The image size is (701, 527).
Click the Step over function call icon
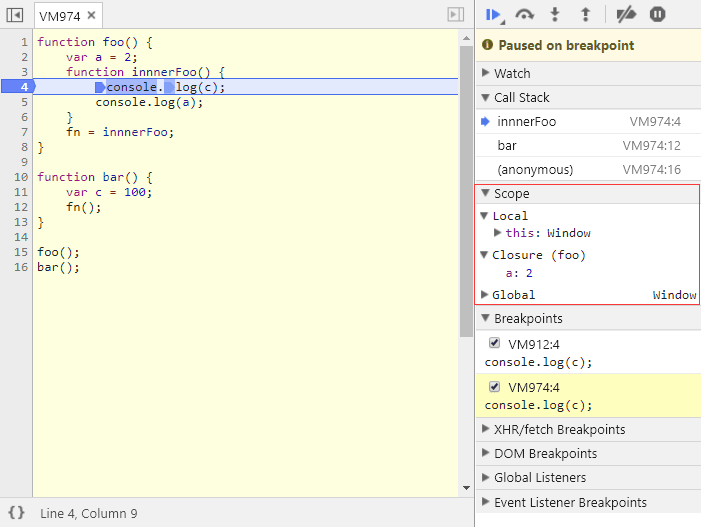click(525, 14)
